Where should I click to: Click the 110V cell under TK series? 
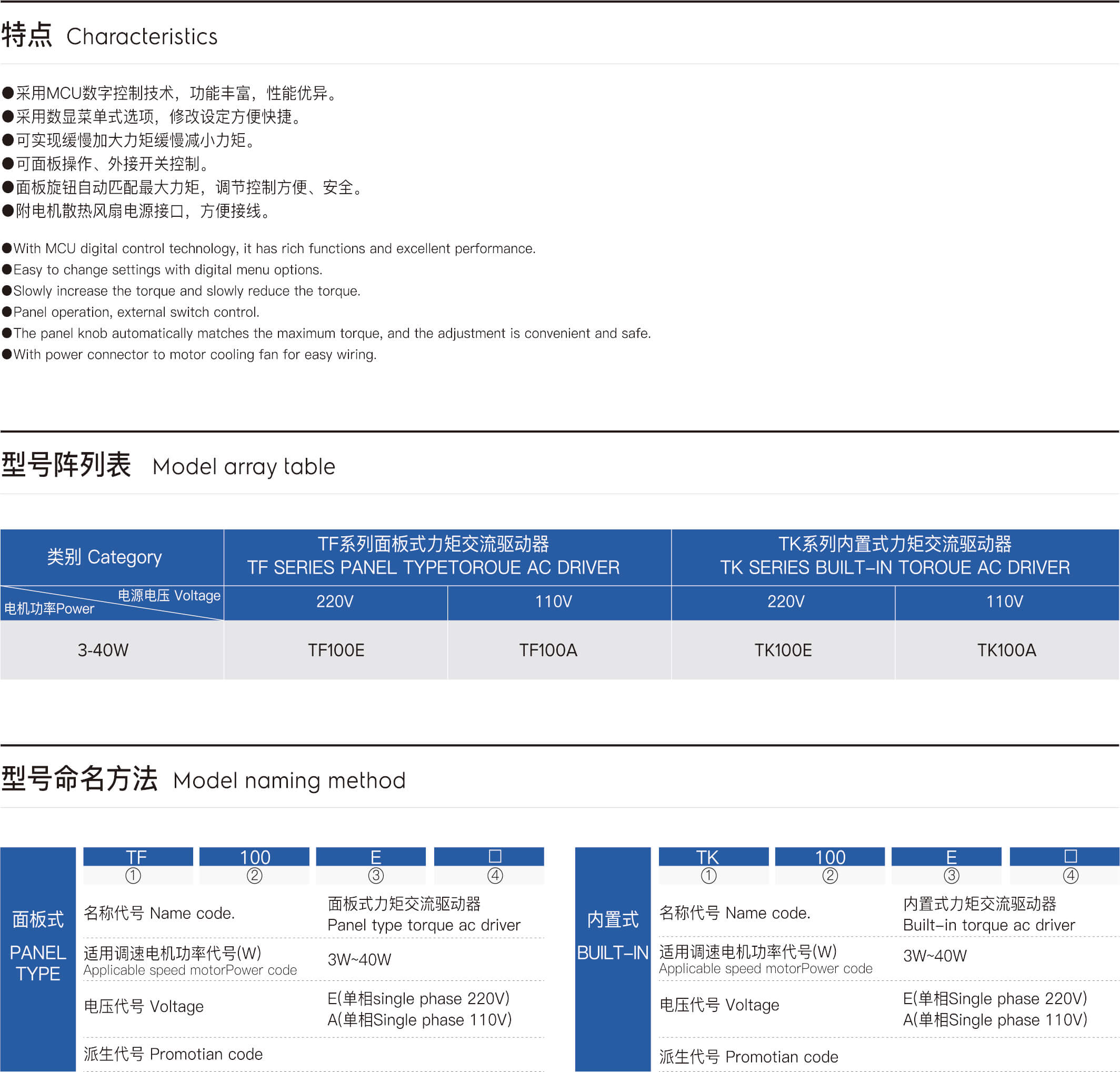coord(1007,602)
